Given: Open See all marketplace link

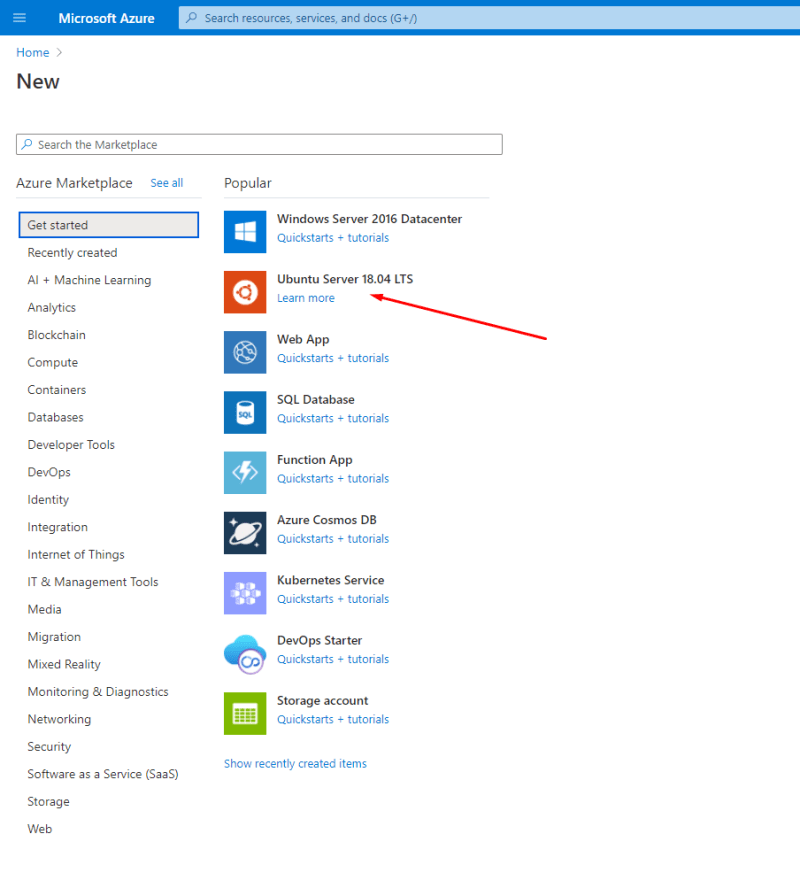Looking at the screenshot, I should (166, 183).
